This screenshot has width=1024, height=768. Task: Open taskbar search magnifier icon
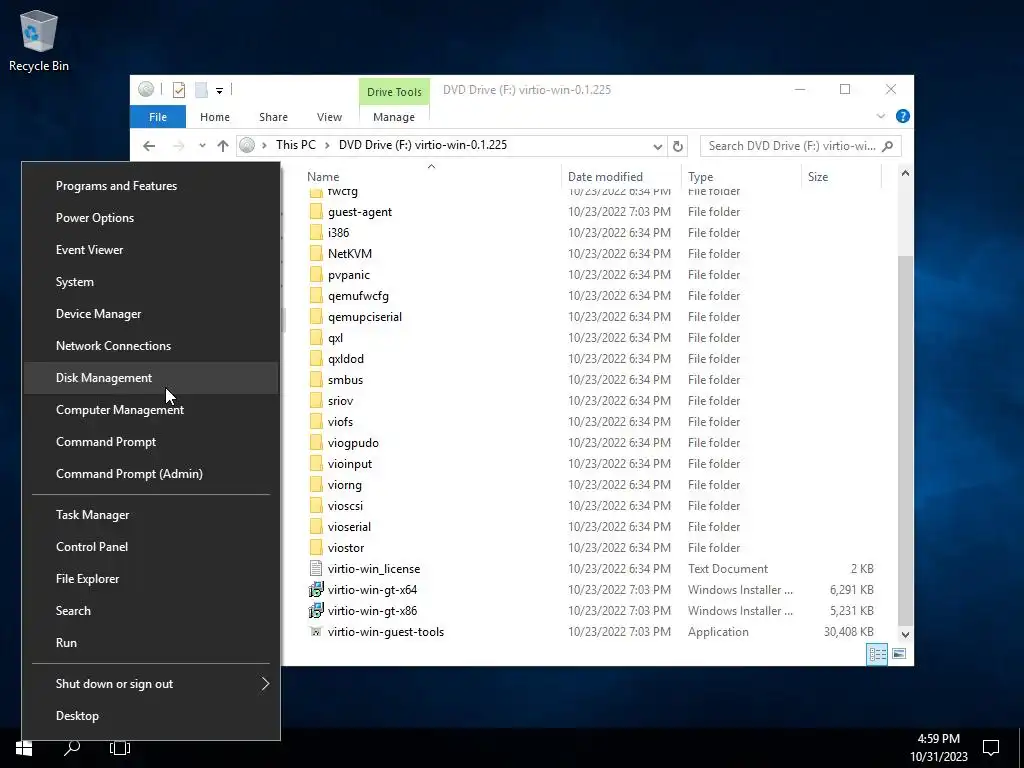click(72, 748)
